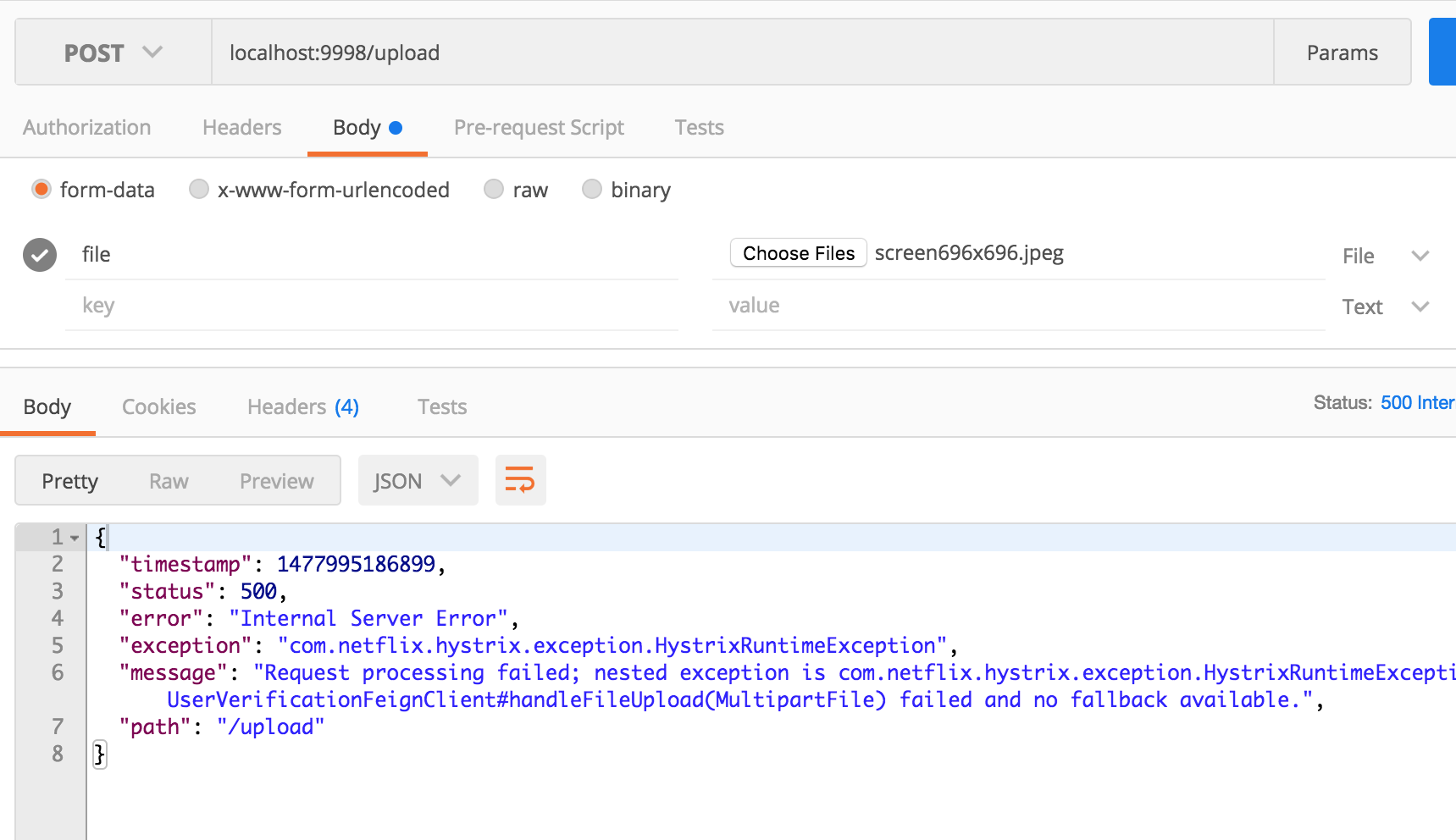
Task: Open the request Headers tab
Action: click(x=241, y=128)
